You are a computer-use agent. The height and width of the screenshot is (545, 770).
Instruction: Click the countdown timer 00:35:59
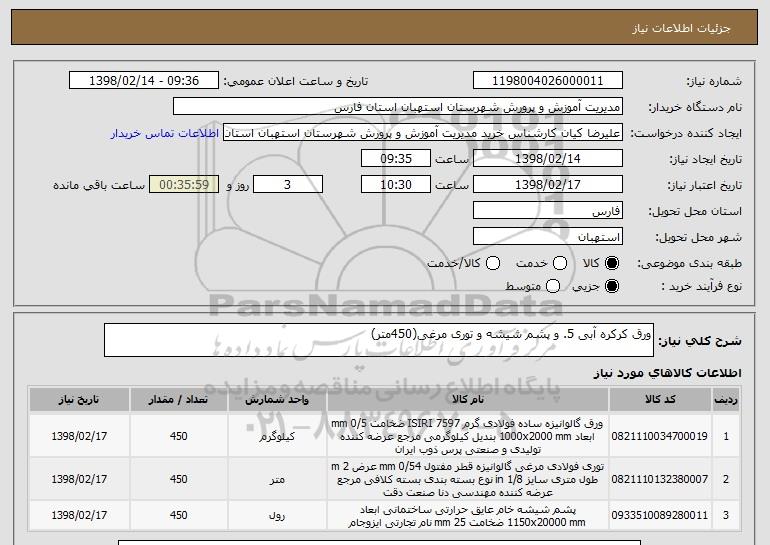click(184, 185)
